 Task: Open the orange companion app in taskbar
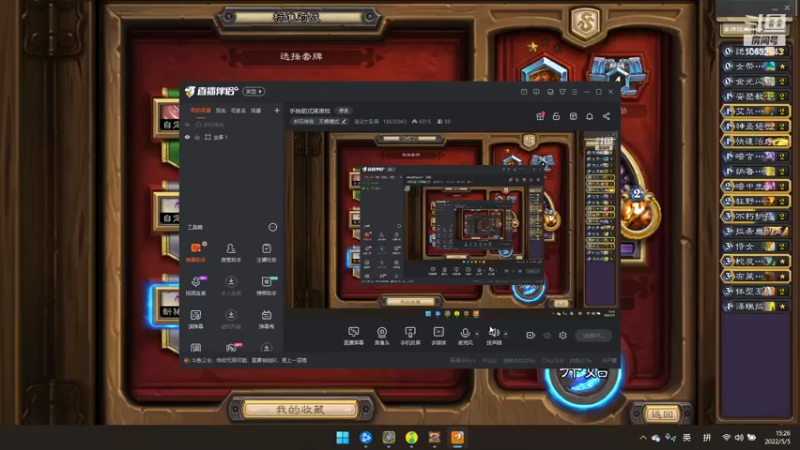pyautogui.click(x=457, y=438)
